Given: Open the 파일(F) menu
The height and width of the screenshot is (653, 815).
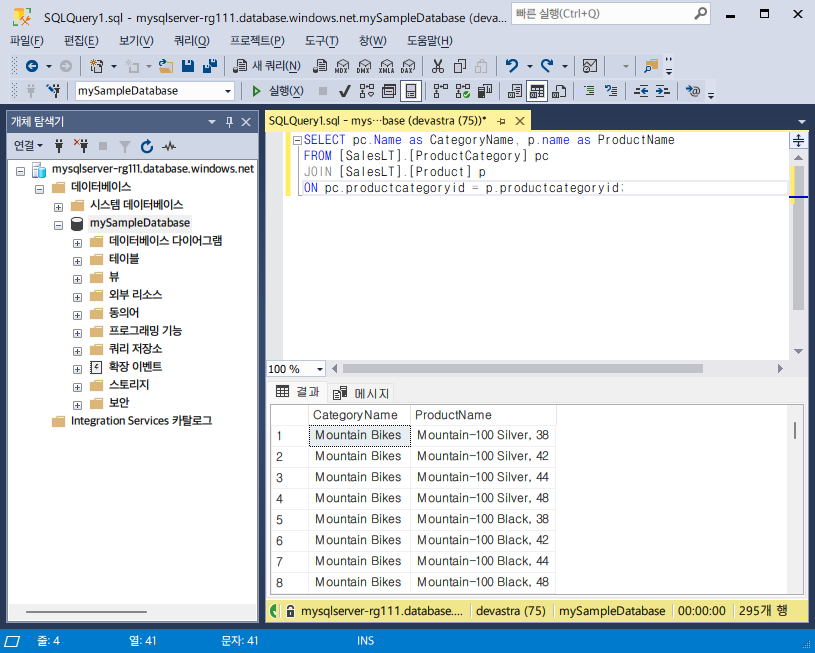Looking at the screenshot, I should click(27, 41).
